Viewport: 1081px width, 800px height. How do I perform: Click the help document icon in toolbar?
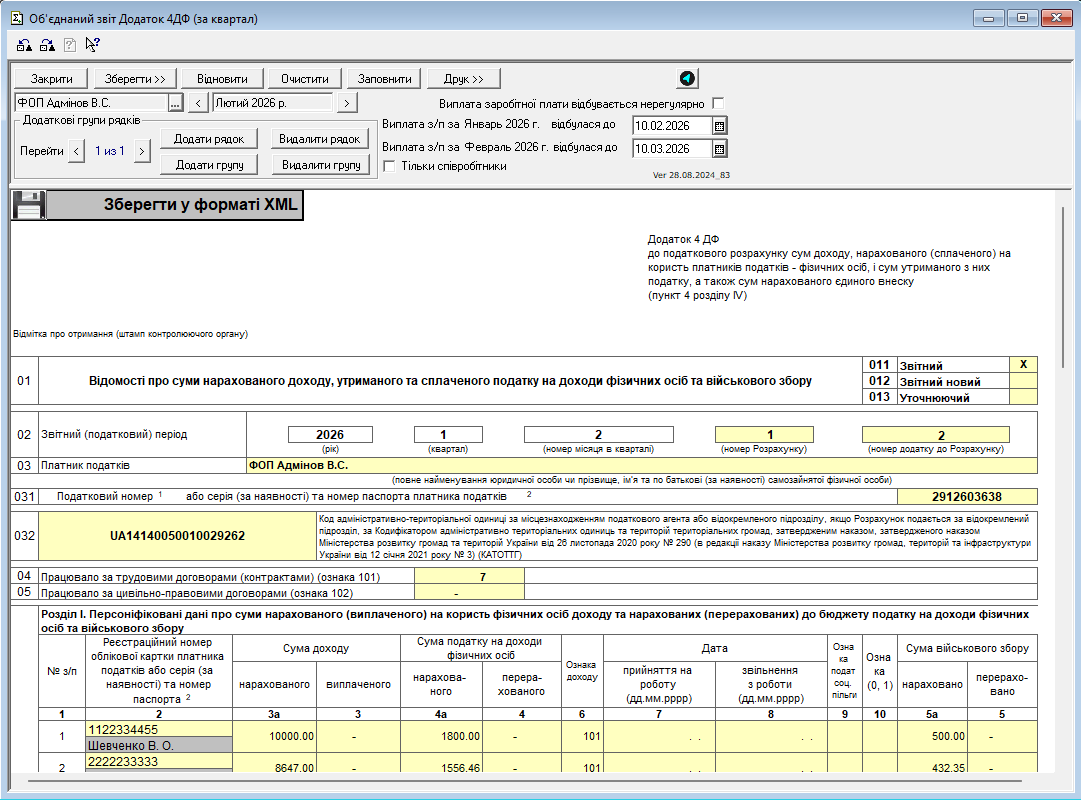pyautogui.click(x=70, y=45)
